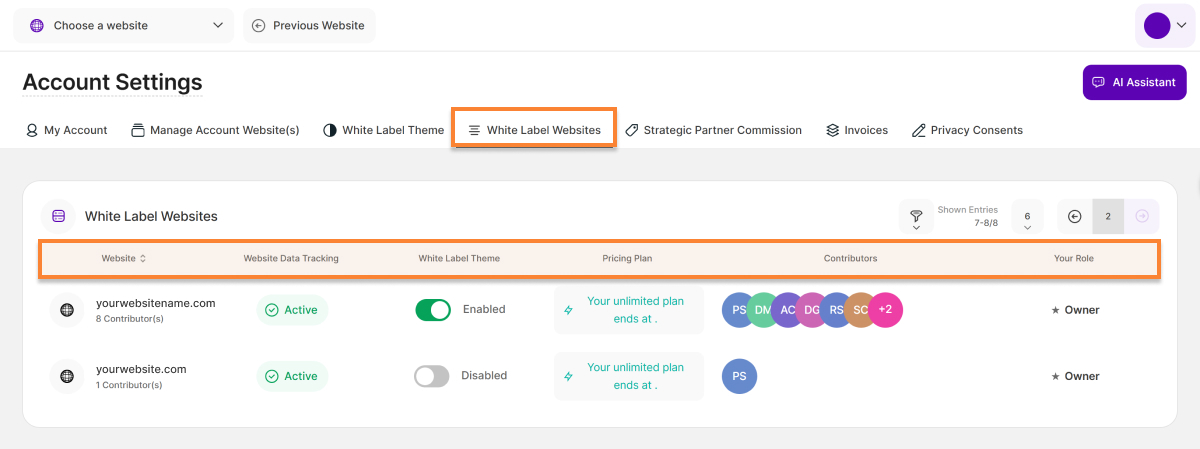The height and width of the screenshot is (449, 1200).
Task: Click the Previous Website button
Action: (x=309, y=26)
